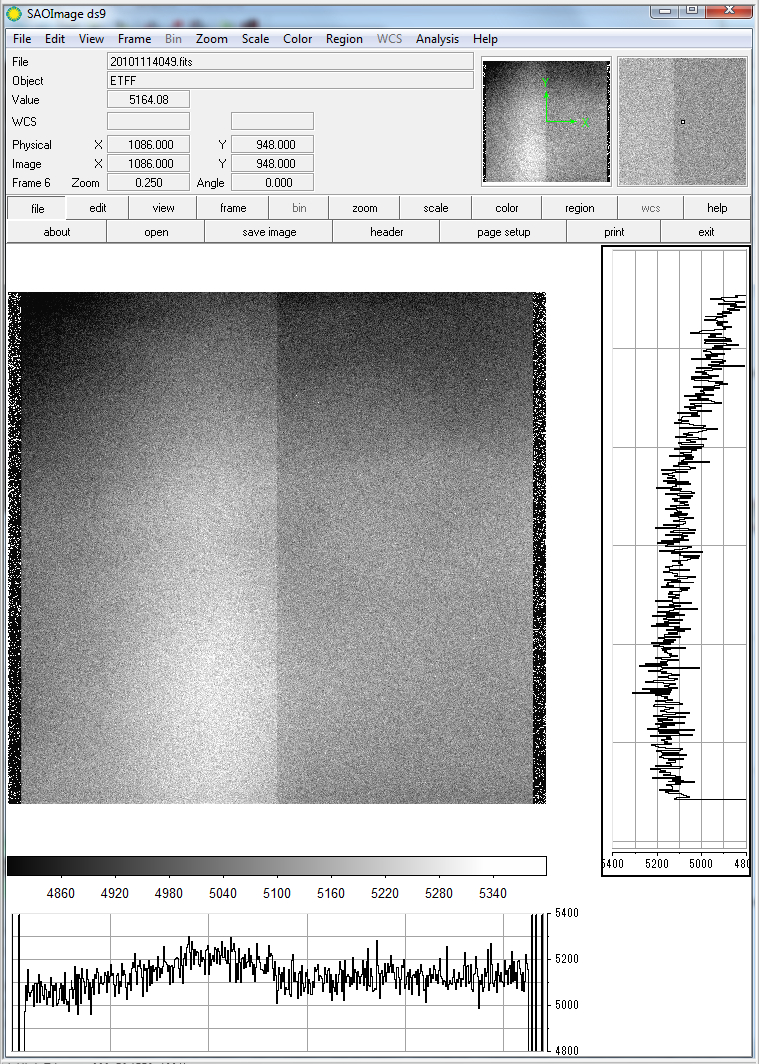The image size is (759, 1064).
Task: Open the Zoom menu
Action: [x=212, y=39]
